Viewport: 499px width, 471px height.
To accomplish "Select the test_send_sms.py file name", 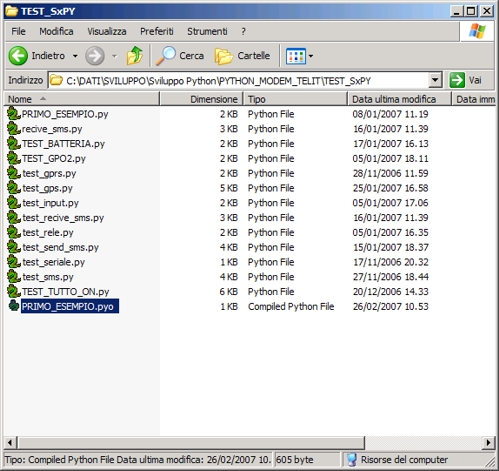I will point(61,247).
